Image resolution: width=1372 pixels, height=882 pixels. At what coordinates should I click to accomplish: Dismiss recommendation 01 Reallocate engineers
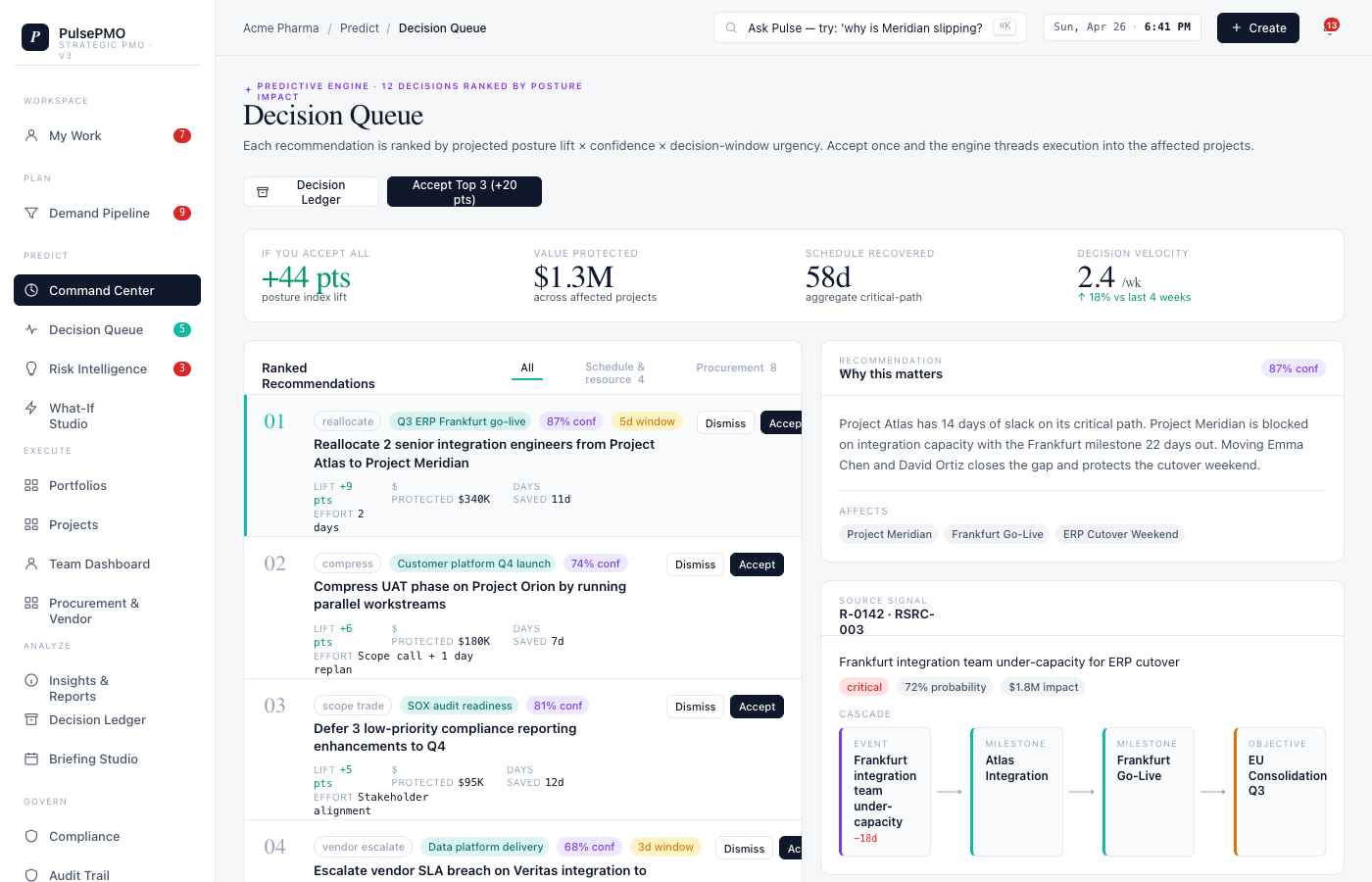pos(725,423)
